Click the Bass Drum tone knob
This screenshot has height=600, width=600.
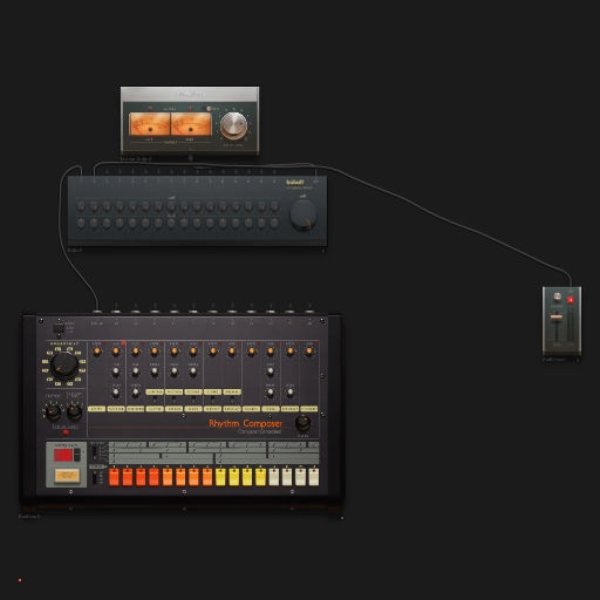[116, 371]
